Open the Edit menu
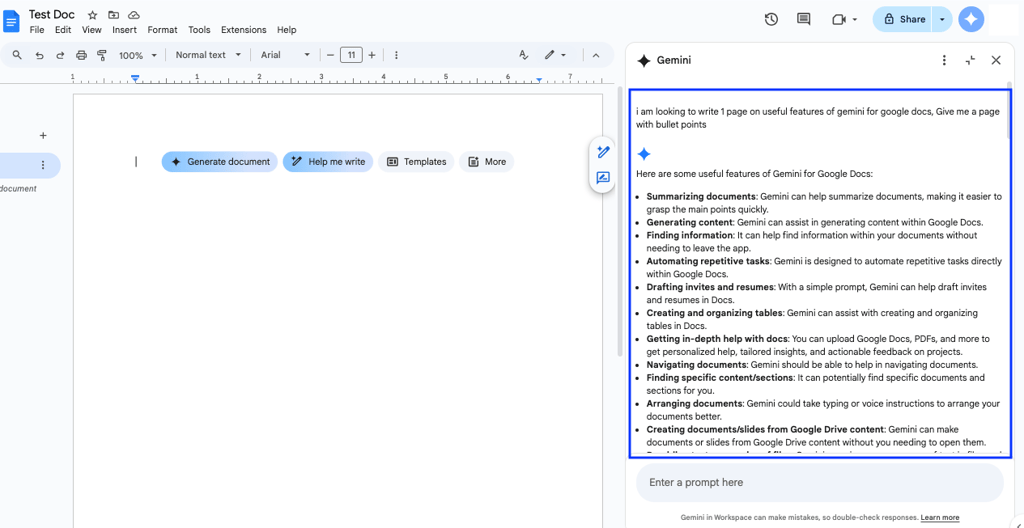The image size is (1024, 528). 63,30
